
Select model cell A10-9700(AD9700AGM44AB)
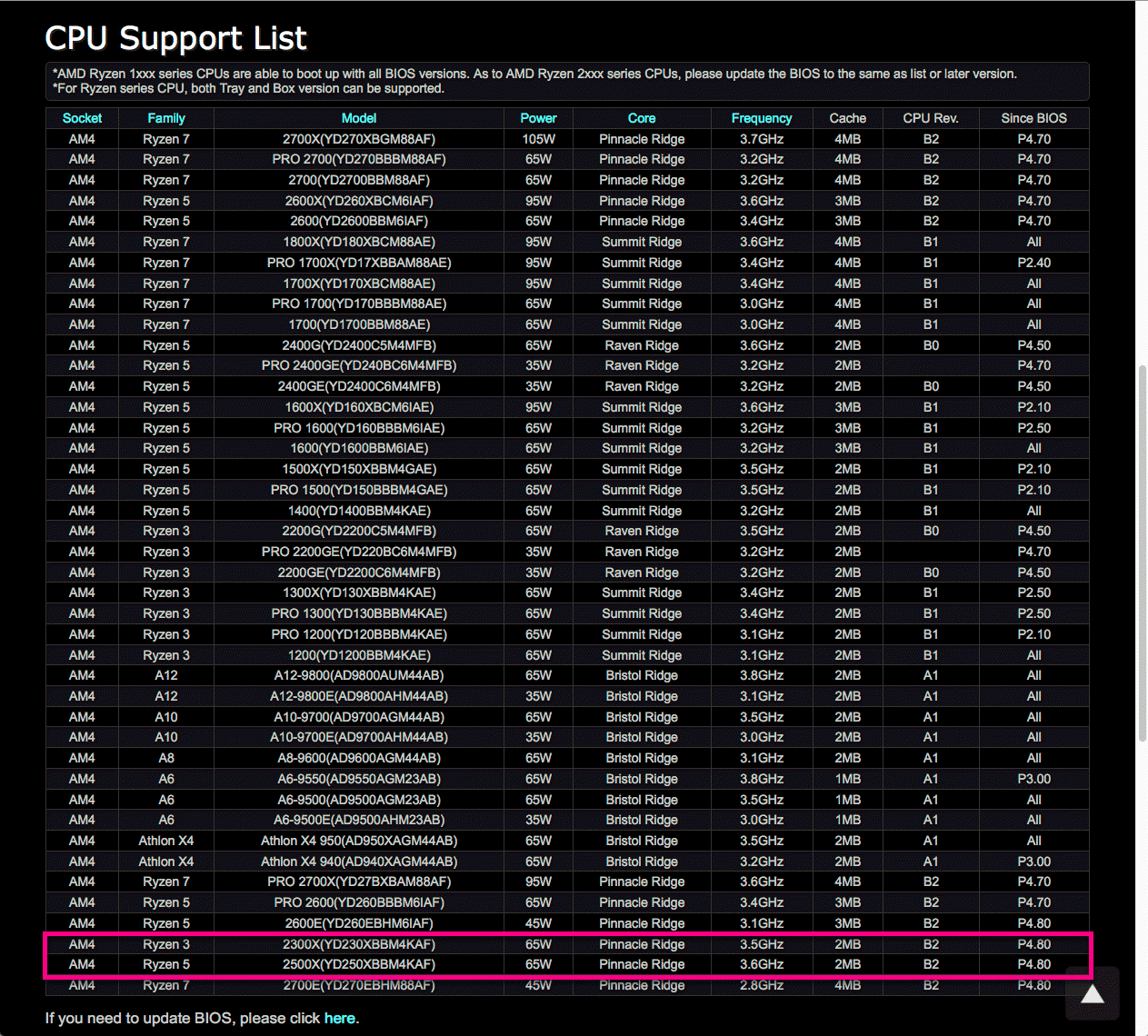click(359, 717)
